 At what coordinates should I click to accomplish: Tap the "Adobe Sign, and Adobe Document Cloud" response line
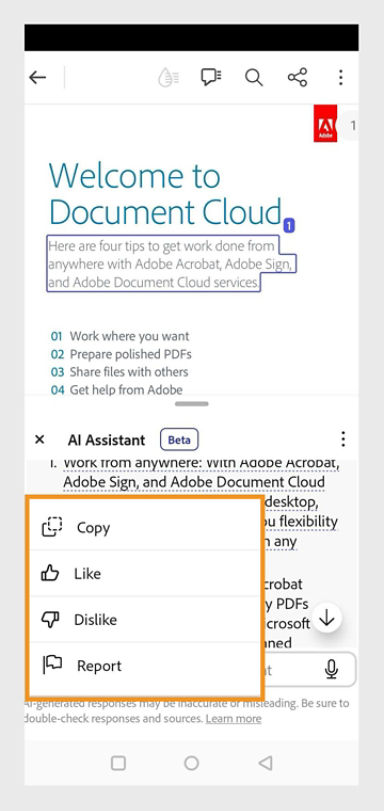[194, 482]
